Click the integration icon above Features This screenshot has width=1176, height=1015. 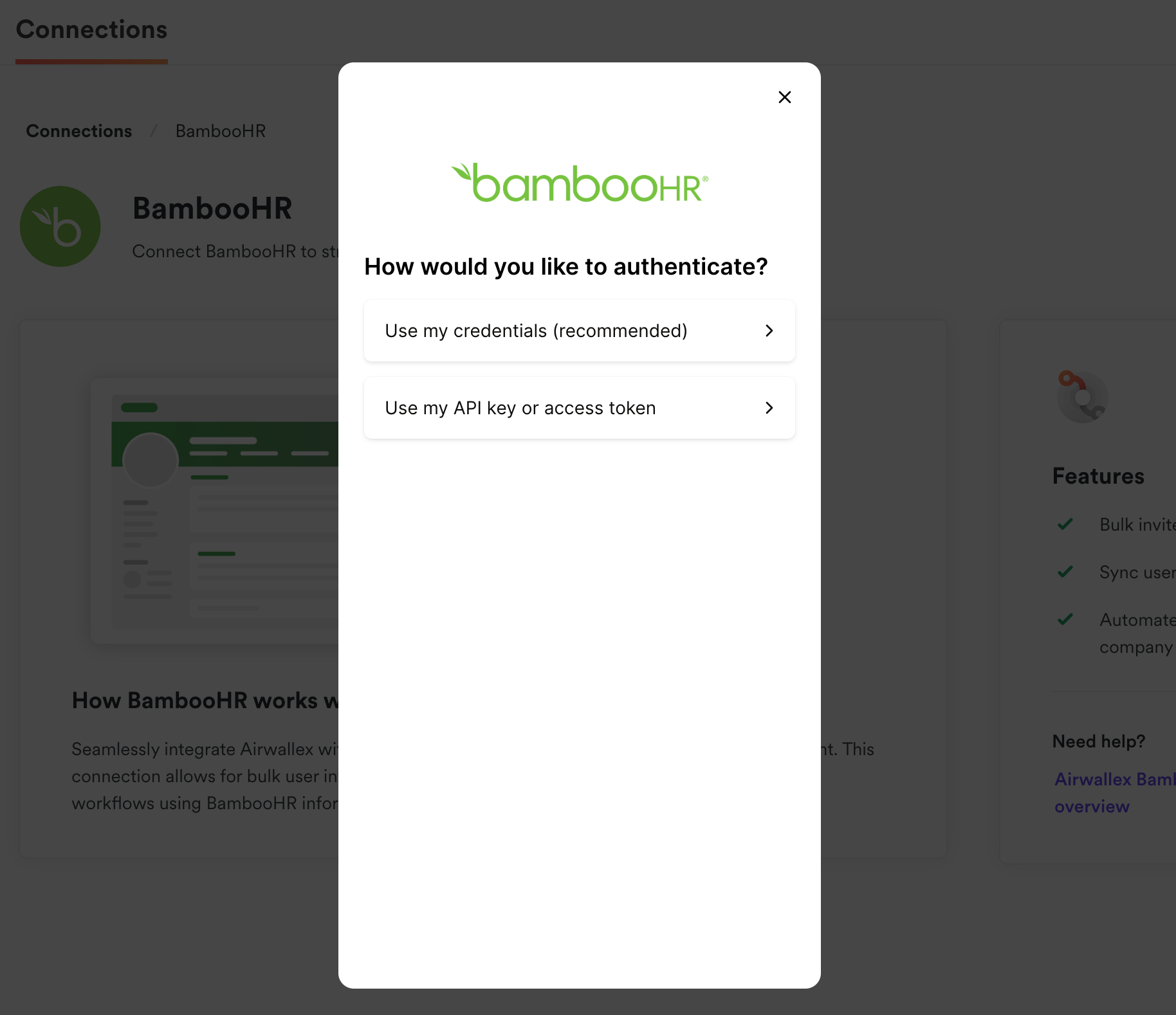click(x=1081, y=396)
